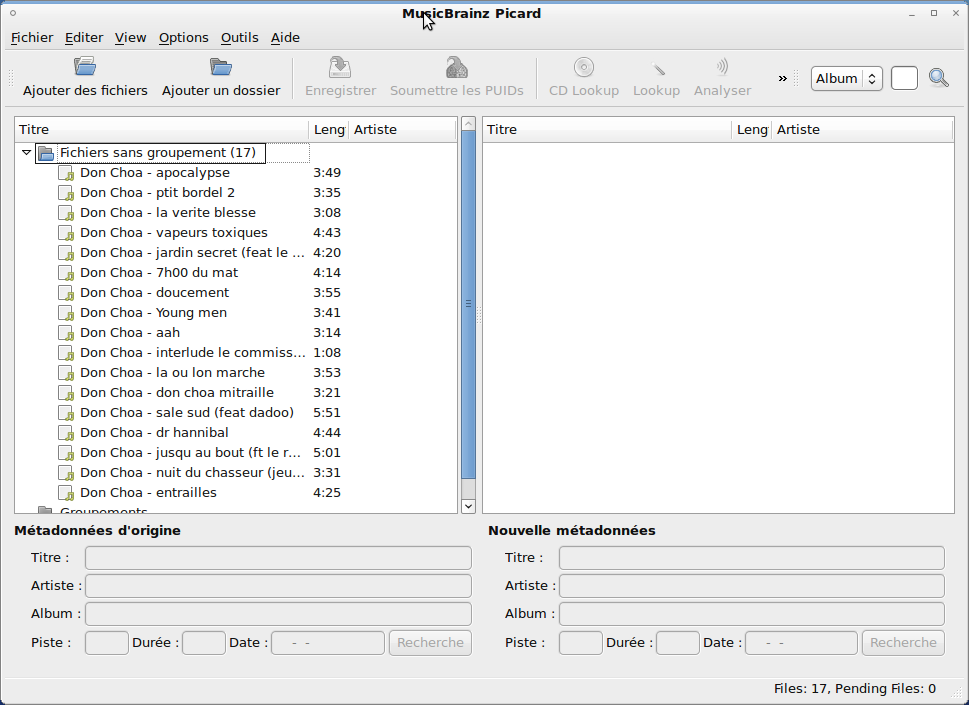Image resolution: width=969 pixels, height=705 pixels.
Task: Click the Titre field under Métadonnées d'origine
Action: click(277, 557)
